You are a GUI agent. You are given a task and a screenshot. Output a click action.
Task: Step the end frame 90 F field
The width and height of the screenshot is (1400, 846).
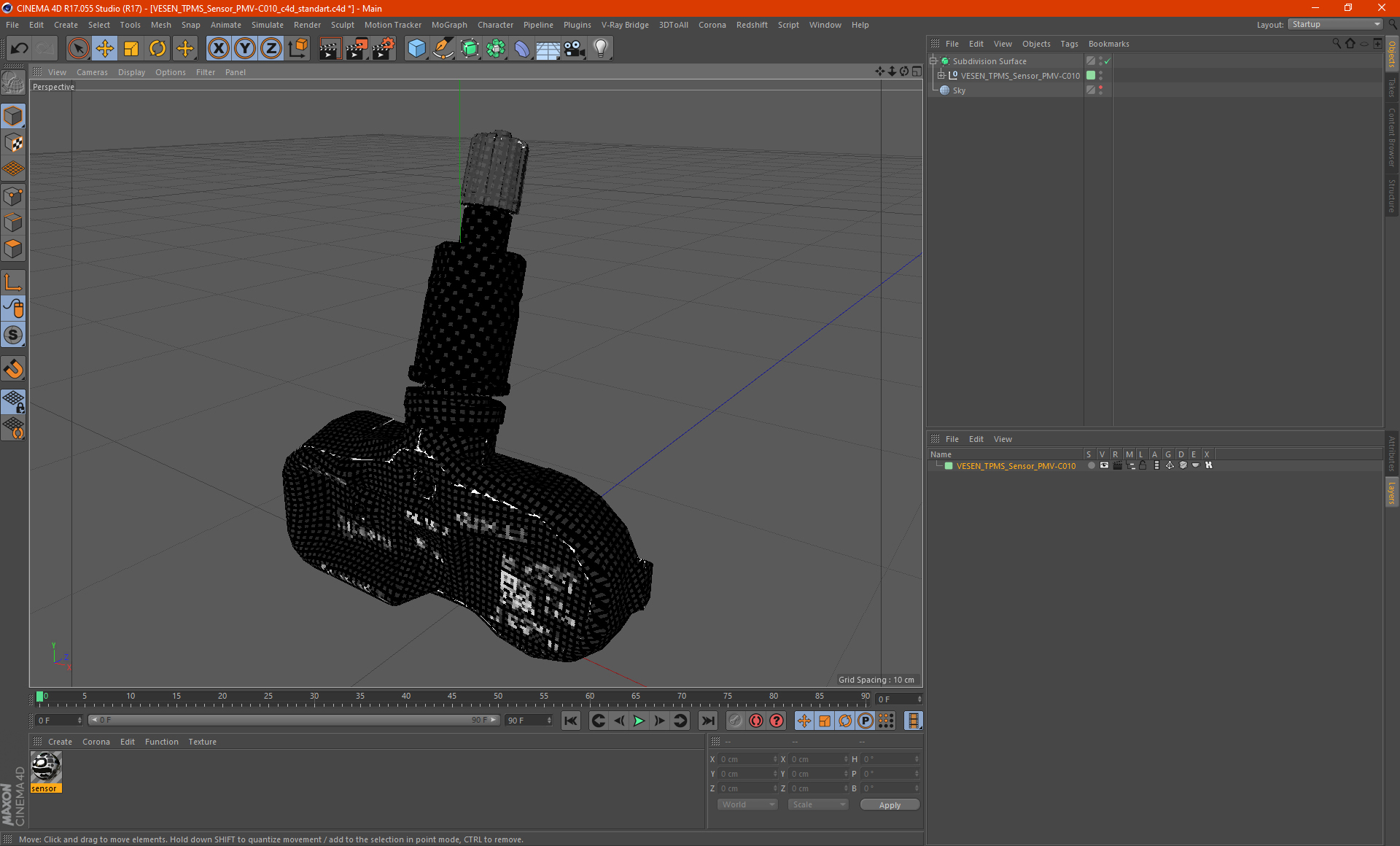click(x=549, y=721)
